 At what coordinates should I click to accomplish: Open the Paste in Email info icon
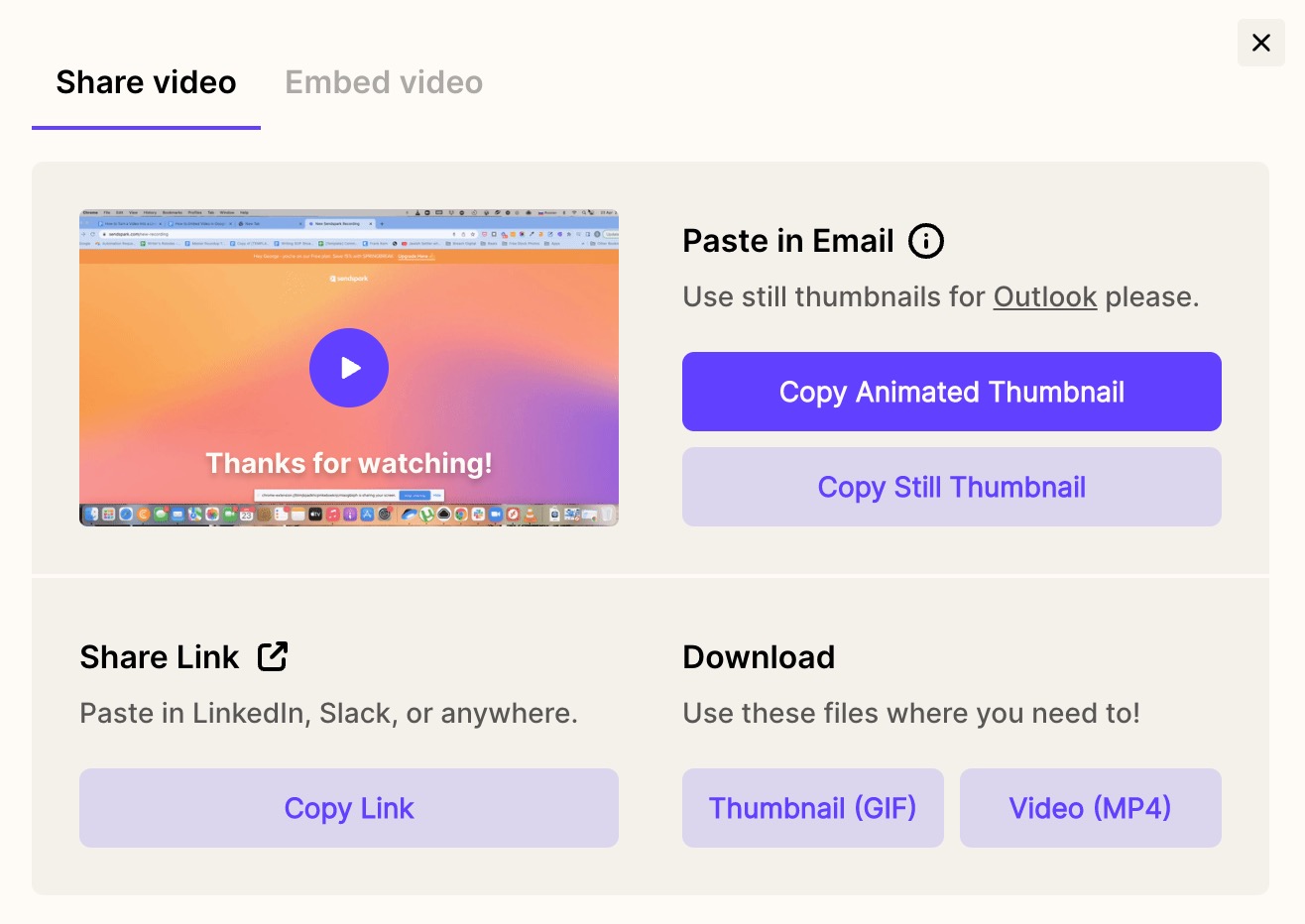(x=926, y=241)
